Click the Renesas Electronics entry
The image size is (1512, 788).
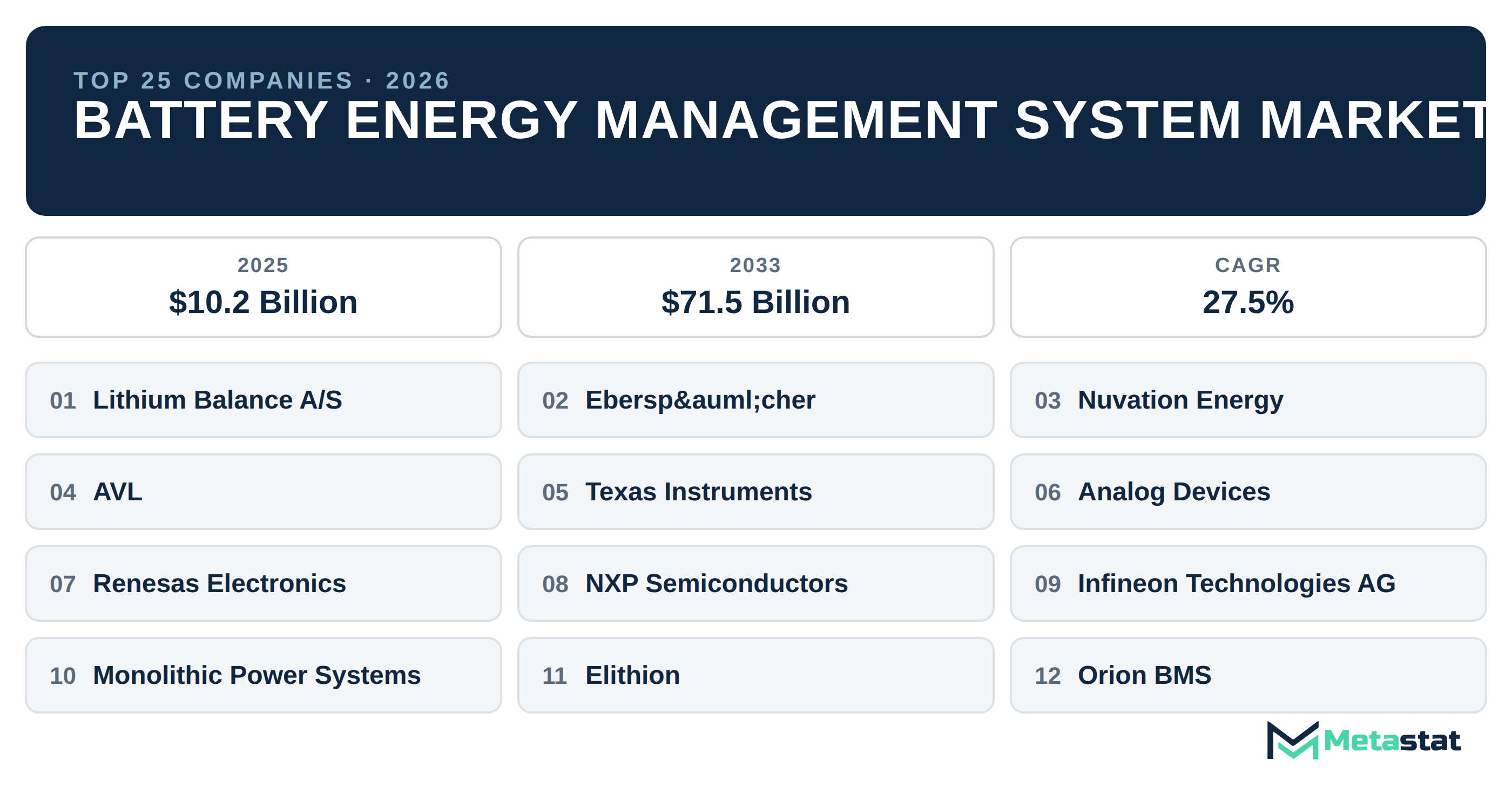(x=264, y=584)
